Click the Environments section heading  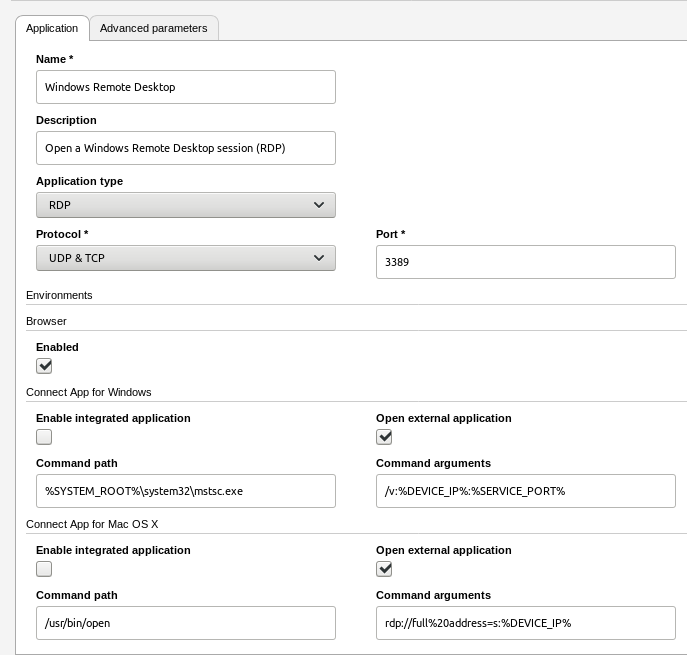pos(59,295)
